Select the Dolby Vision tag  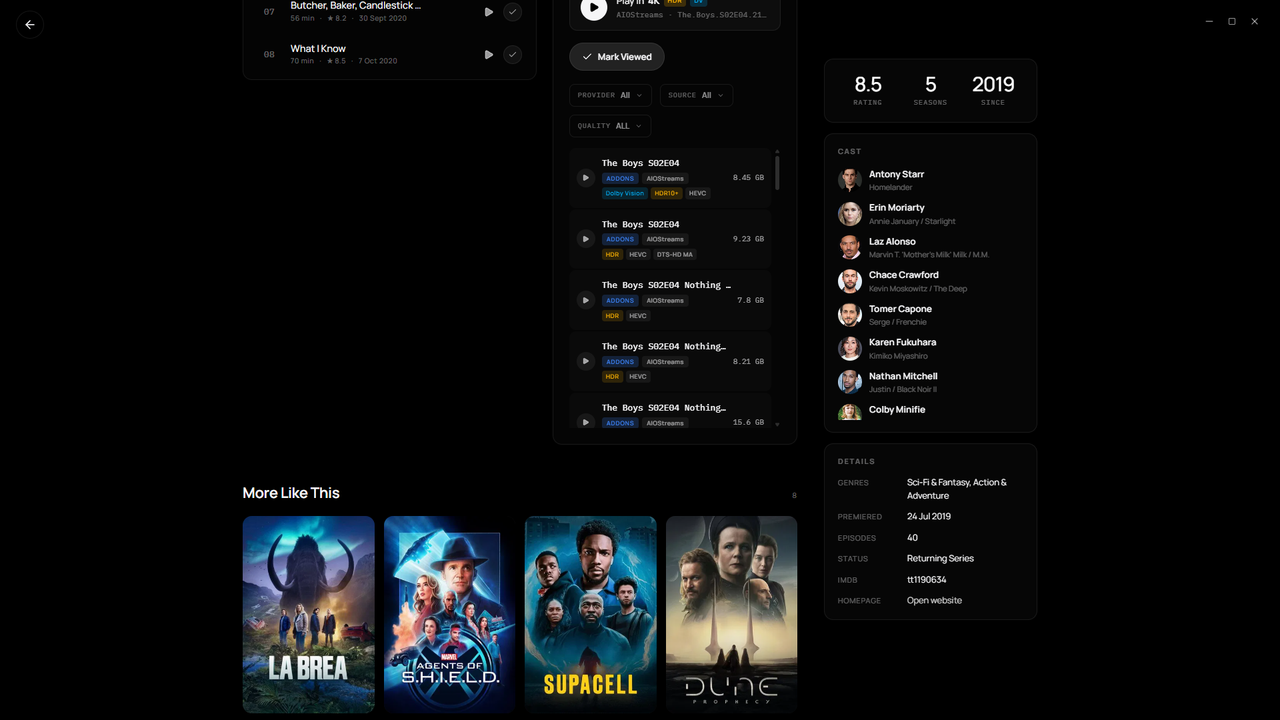pos(625,193)
